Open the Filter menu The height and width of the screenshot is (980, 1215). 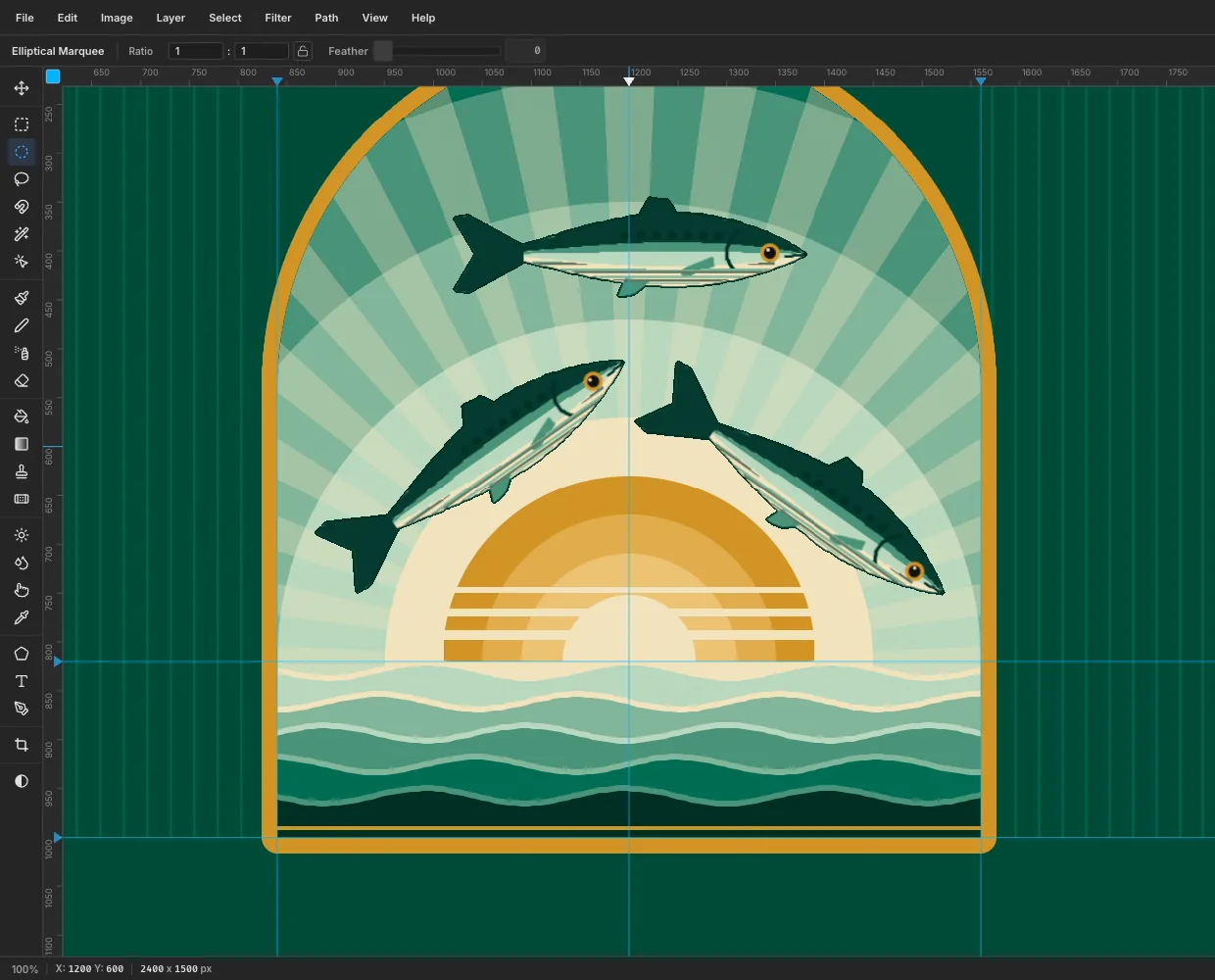pyautogui.click(x=278, y=18)
